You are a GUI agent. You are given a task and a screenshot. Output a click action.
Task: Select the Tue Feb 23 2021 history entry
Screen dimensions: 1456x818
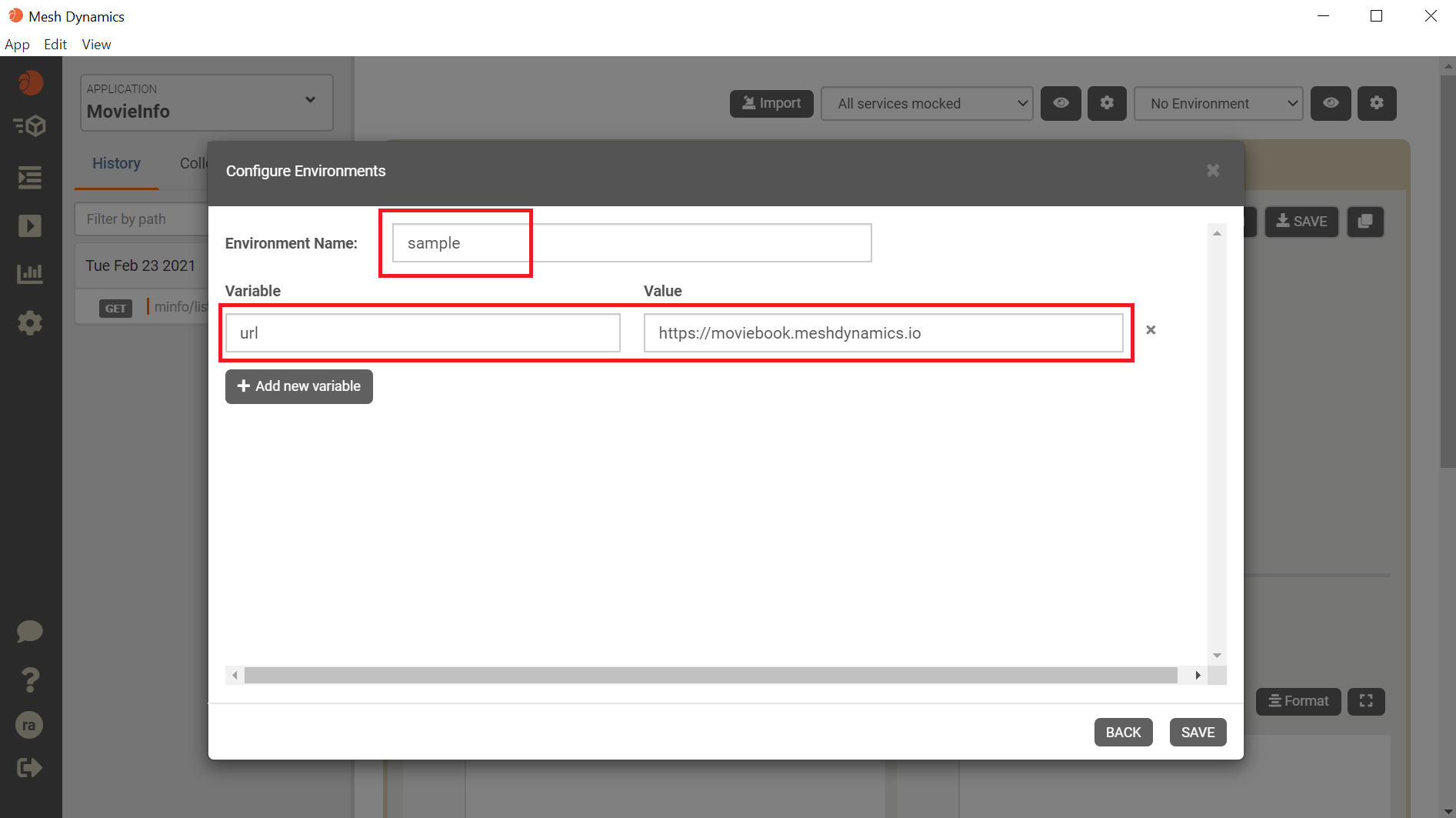point(142,265)
